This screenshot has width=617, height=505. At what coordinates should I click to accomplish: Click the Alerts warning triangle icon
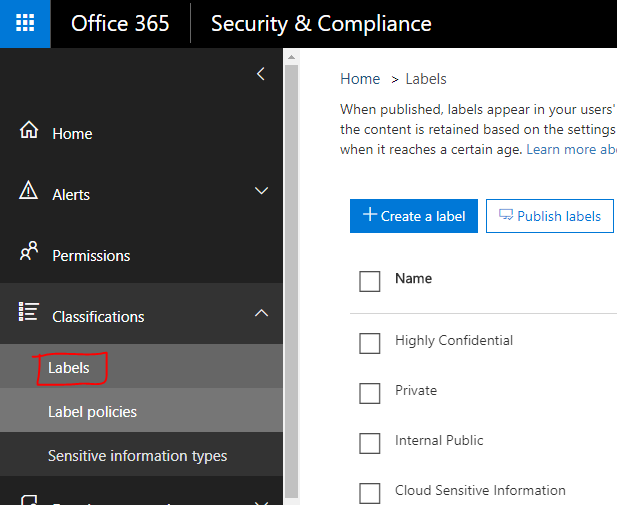click(x=29, y=190)
